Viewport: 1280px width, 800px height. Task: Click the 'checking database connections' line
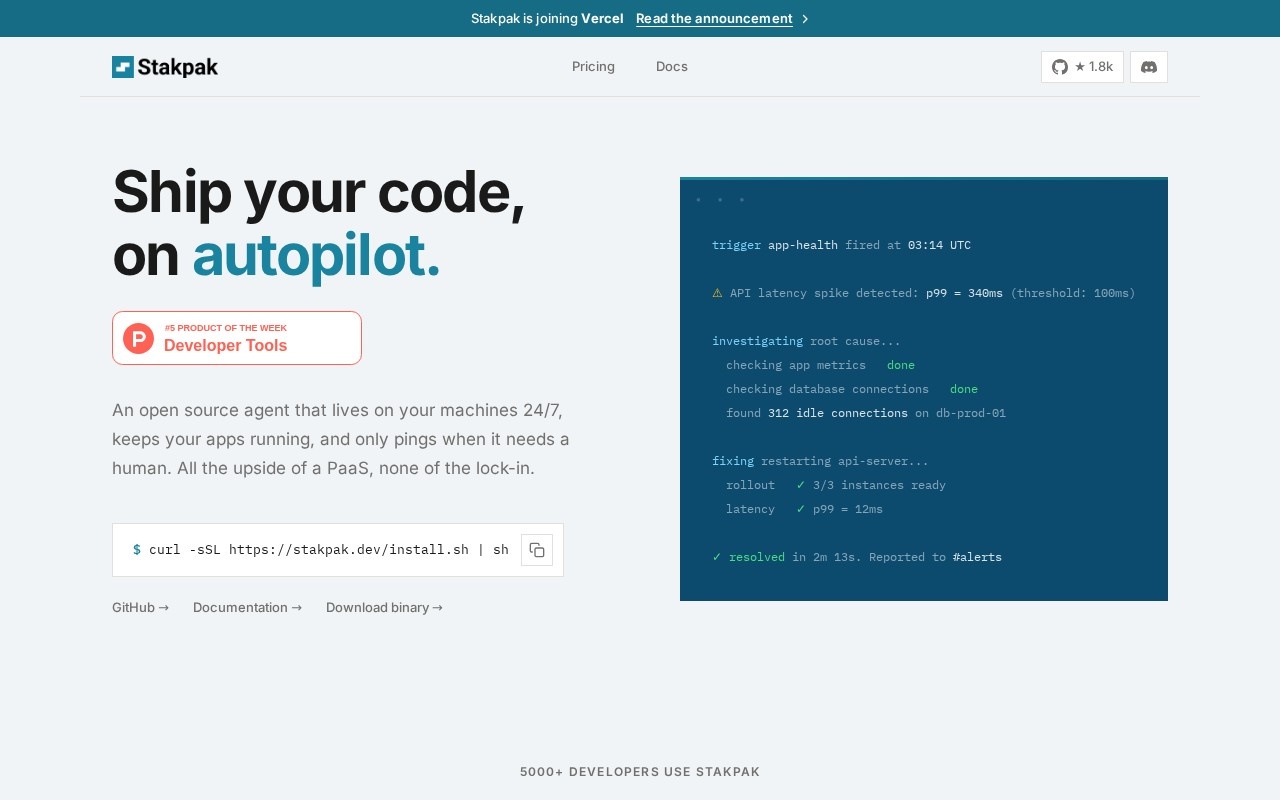pos(852,389)
